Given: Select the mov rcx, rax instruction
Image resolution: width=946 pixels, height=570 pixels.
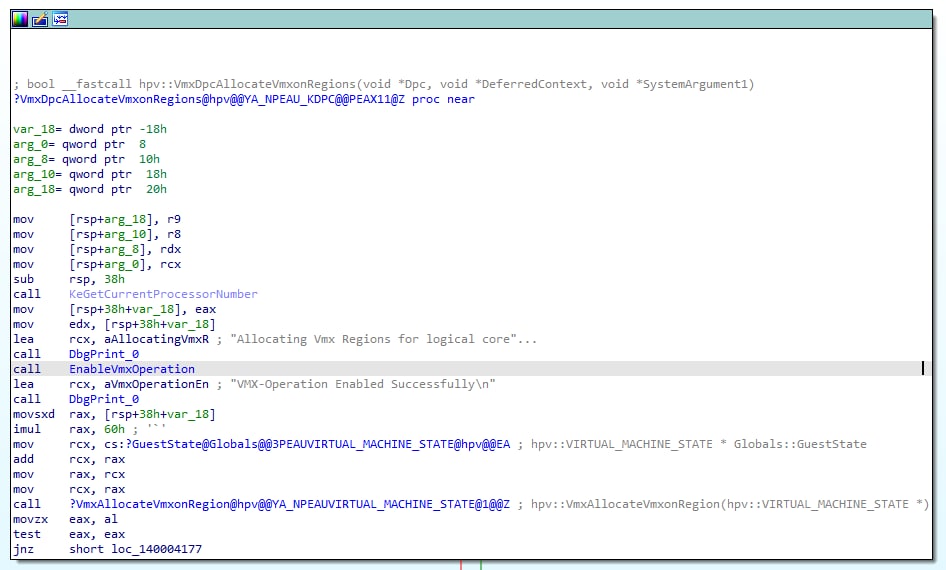Looking at the screenshot, I should click(69, 489).
